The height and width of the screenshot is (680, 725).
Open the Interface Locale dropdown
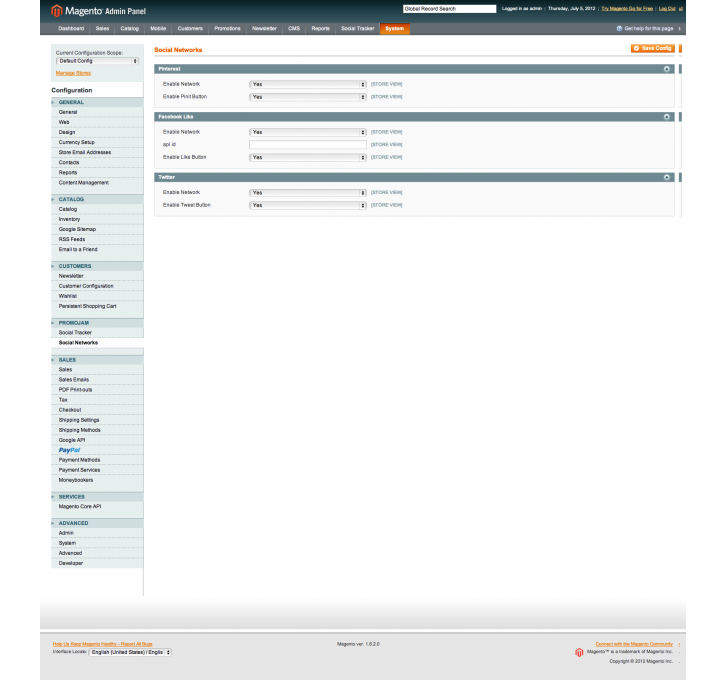(x=130, y=652)
